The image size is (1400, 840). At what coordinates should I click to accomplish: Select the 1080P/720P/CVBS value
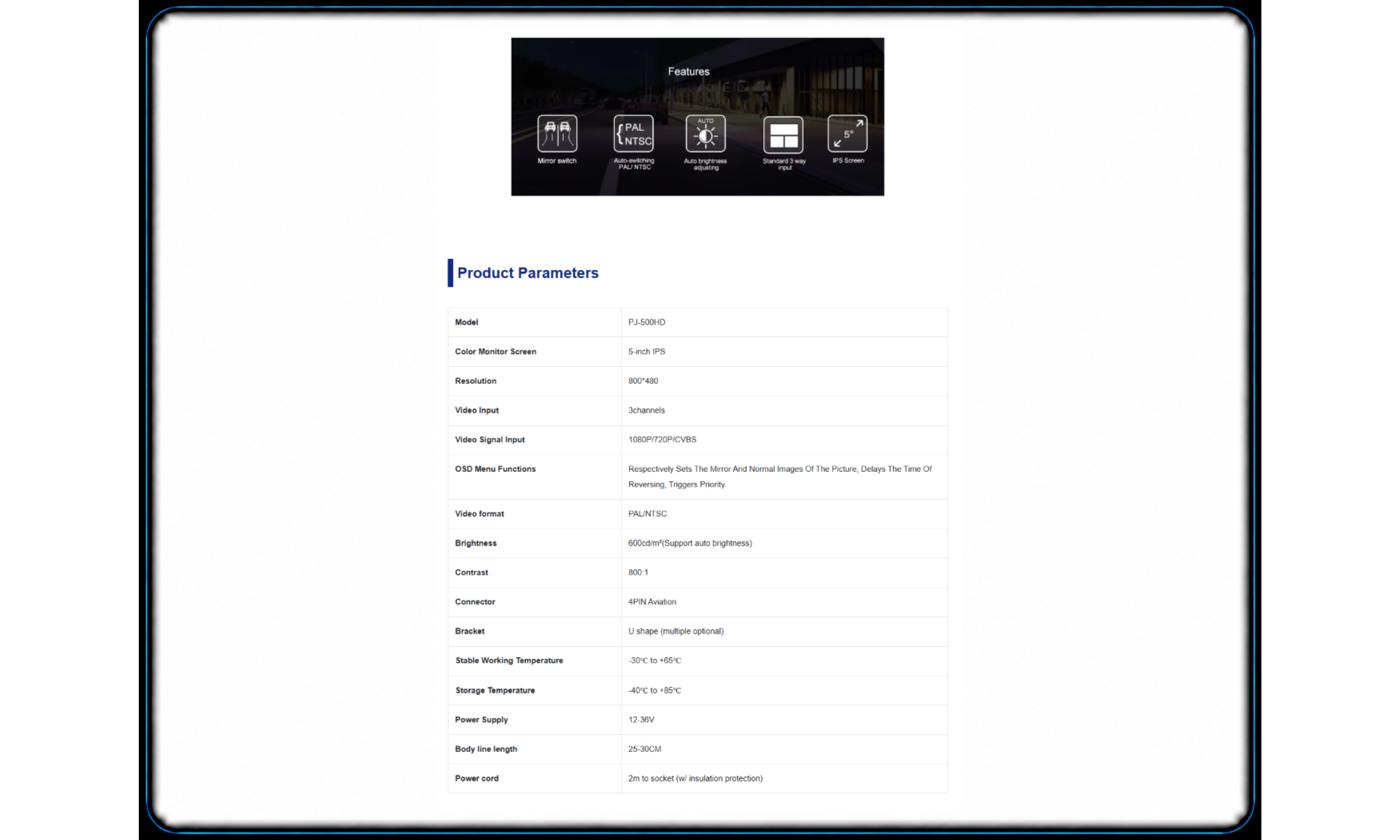(x=662, y=440)
